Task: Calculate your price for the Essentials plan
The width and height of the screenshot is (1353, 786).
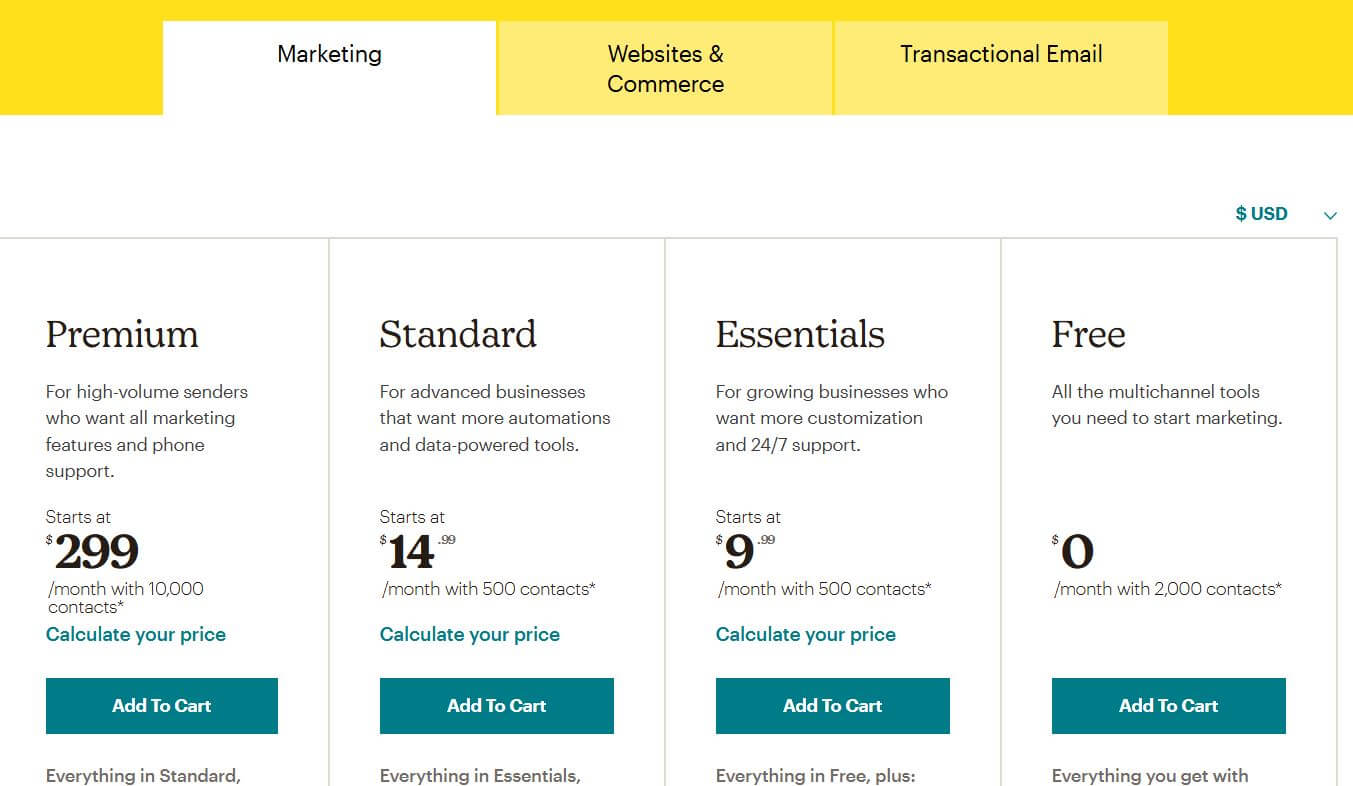Action: point(806,634)
